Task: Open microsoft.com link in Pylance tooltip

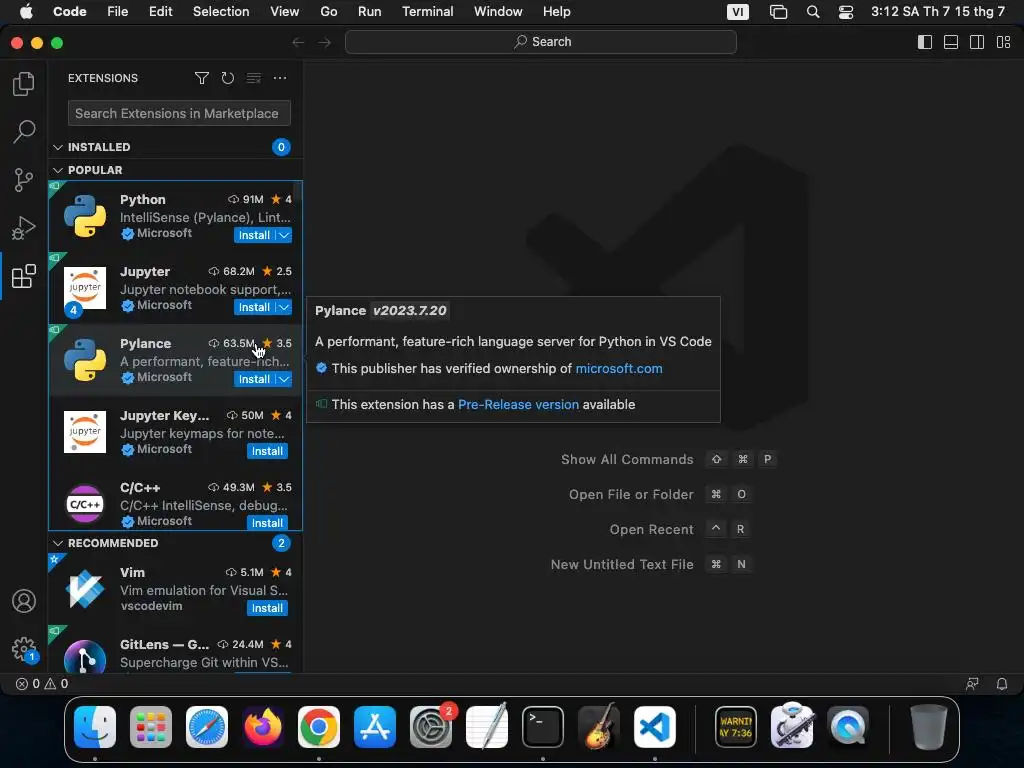Action: click(618, 368)
